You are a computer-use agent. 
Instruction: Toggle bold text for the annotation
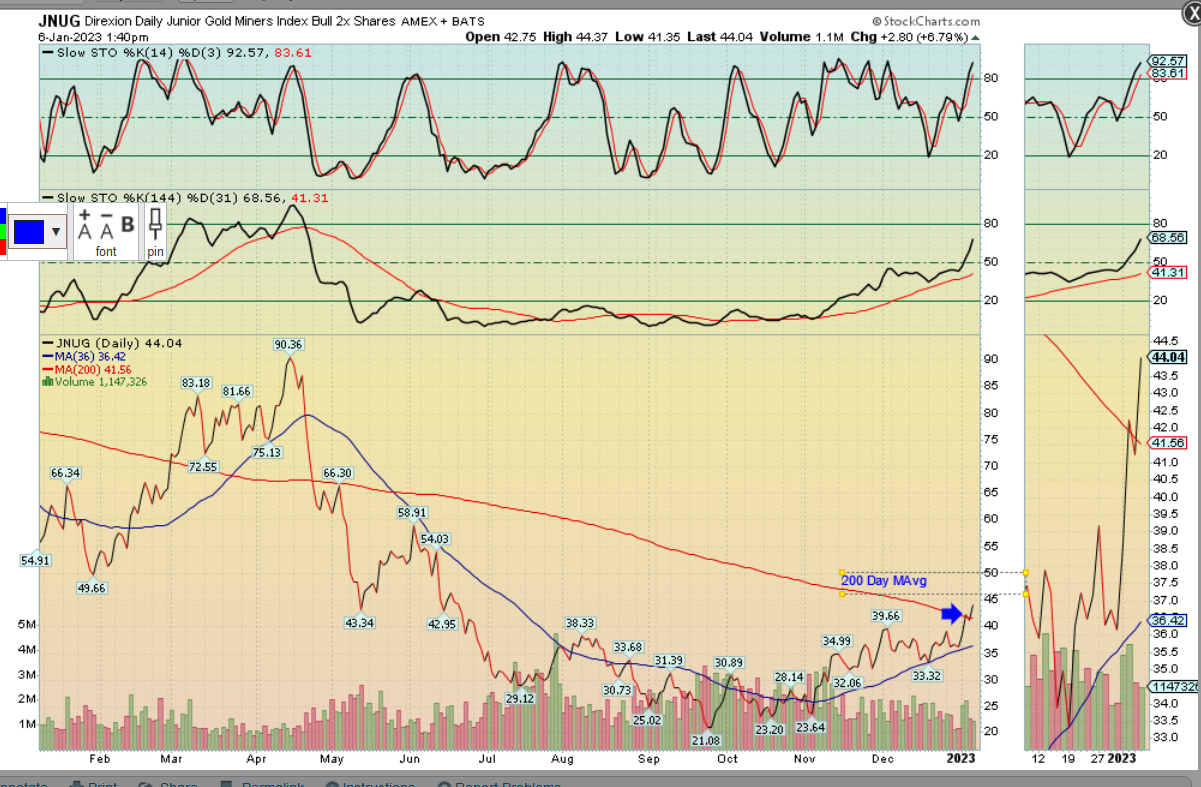click(127, 225)
